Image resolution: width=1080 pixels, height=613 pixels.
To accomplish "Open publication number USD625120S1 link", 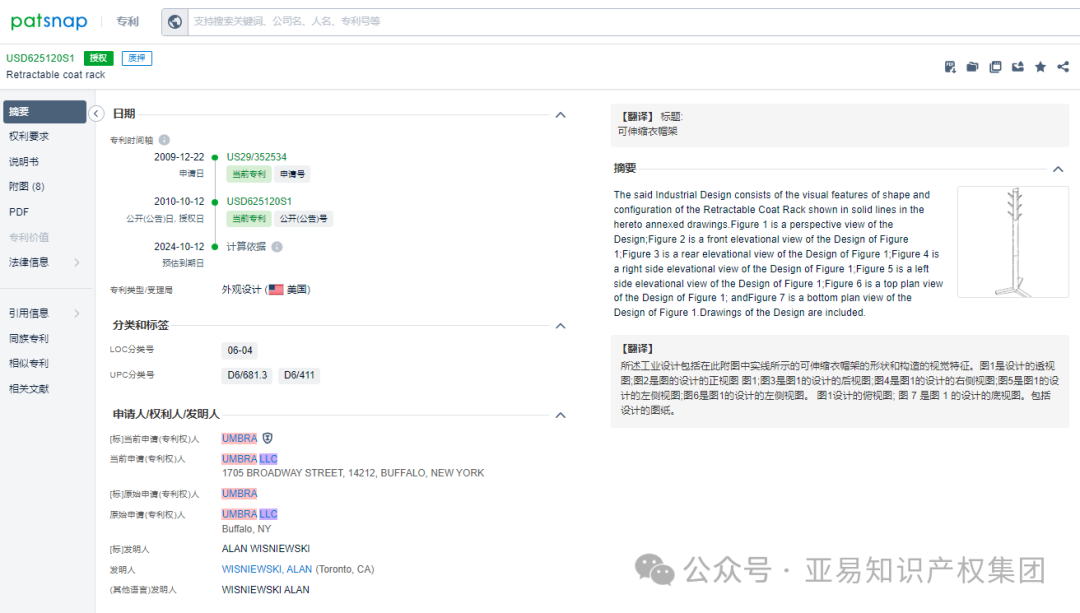I will (259, 201).
